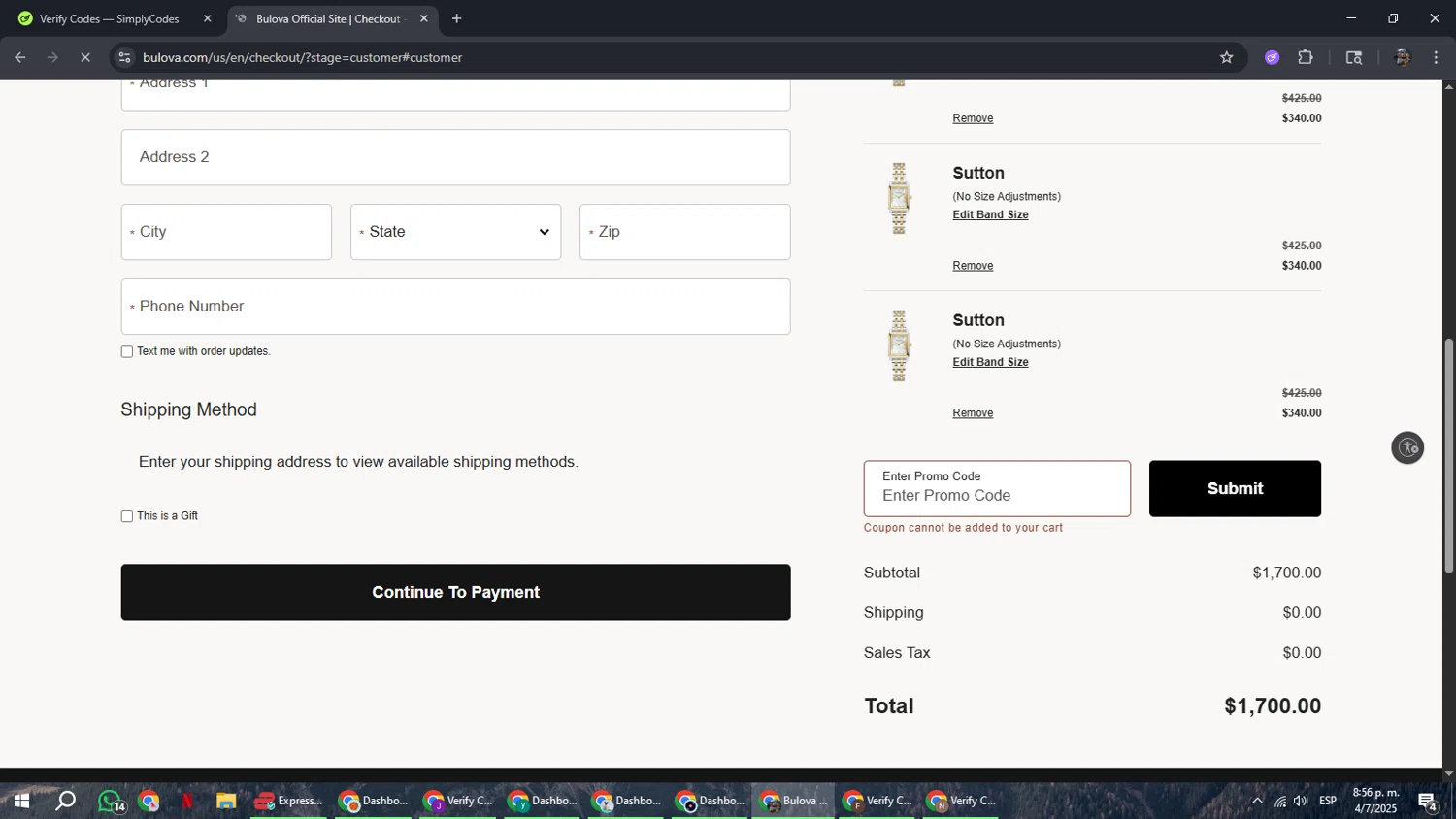Image resolution: width=1456 pixels, height=819 pixels.
Task: Go back using the browser back arrow
Action: 19,57
